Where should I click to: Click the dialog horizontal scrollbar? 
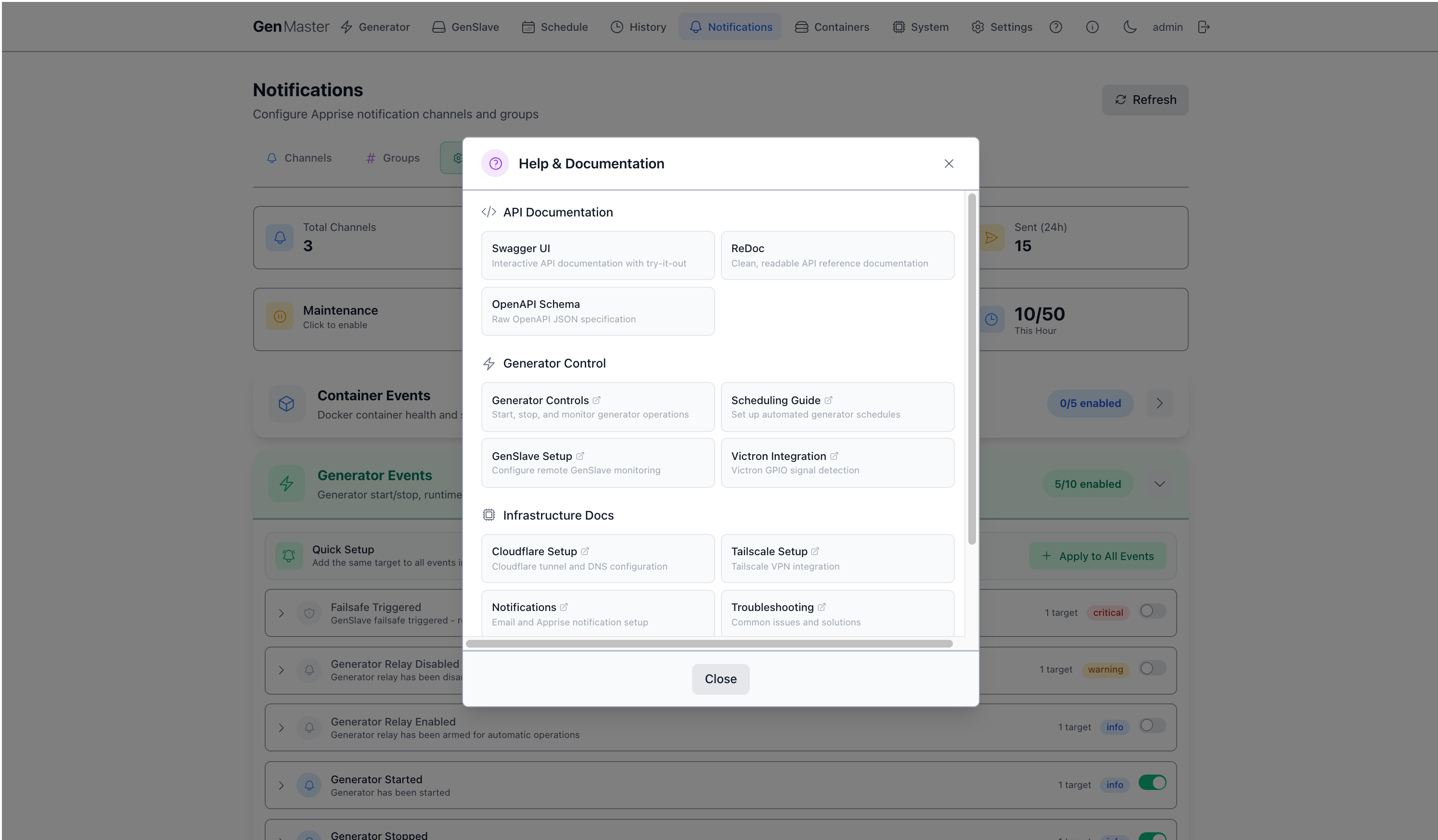pos(709,644)
